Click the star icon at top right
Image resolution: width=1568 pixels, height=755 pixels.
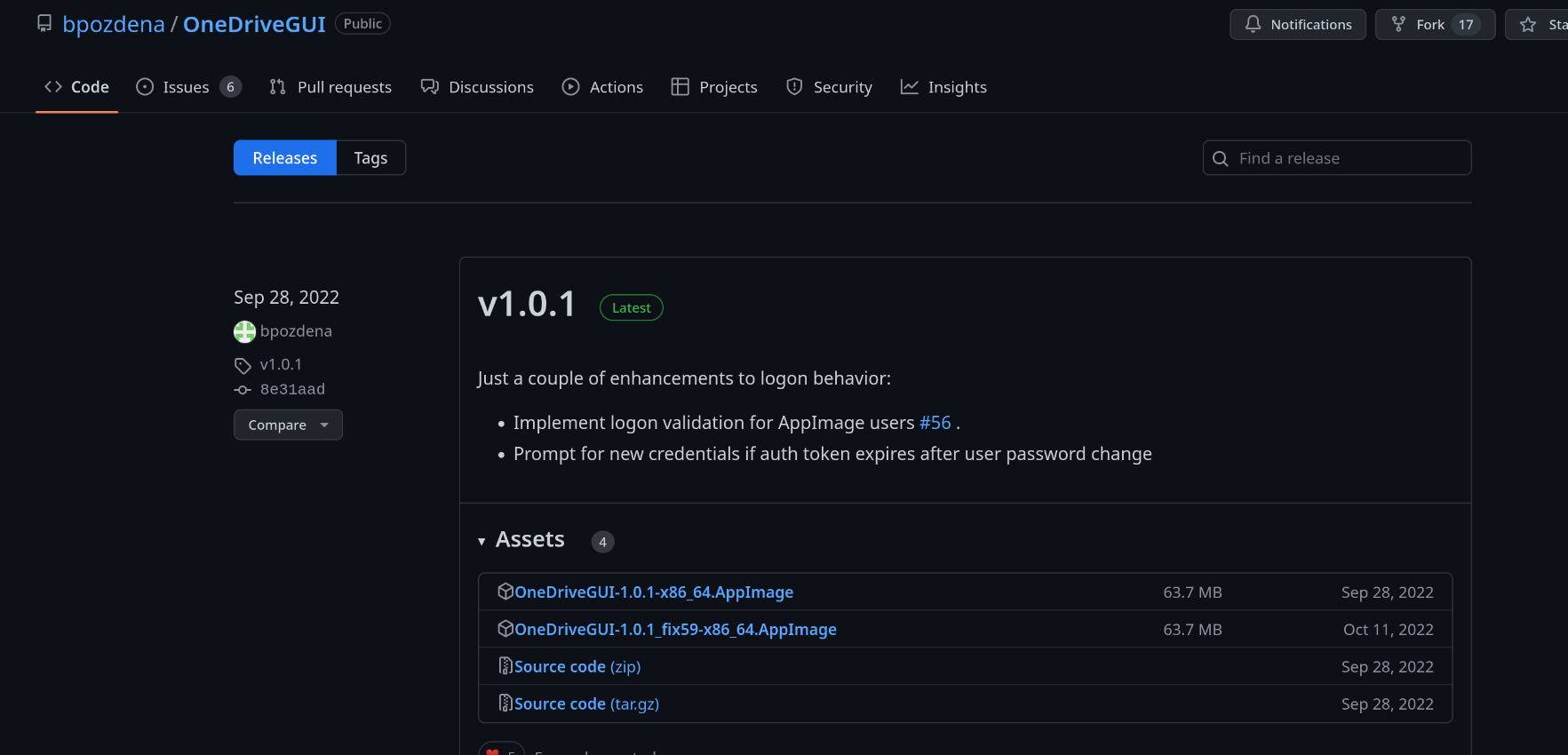click(x=1528, y=25)
